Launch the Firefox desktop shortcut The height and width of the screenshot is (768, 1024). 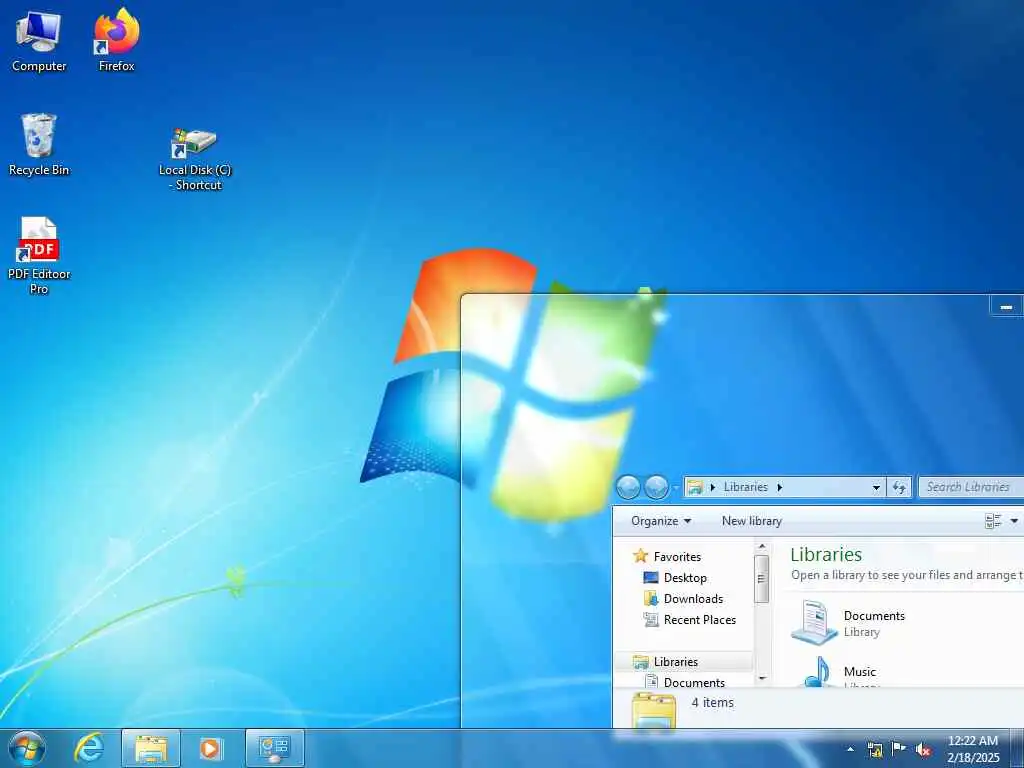(116, 40)
